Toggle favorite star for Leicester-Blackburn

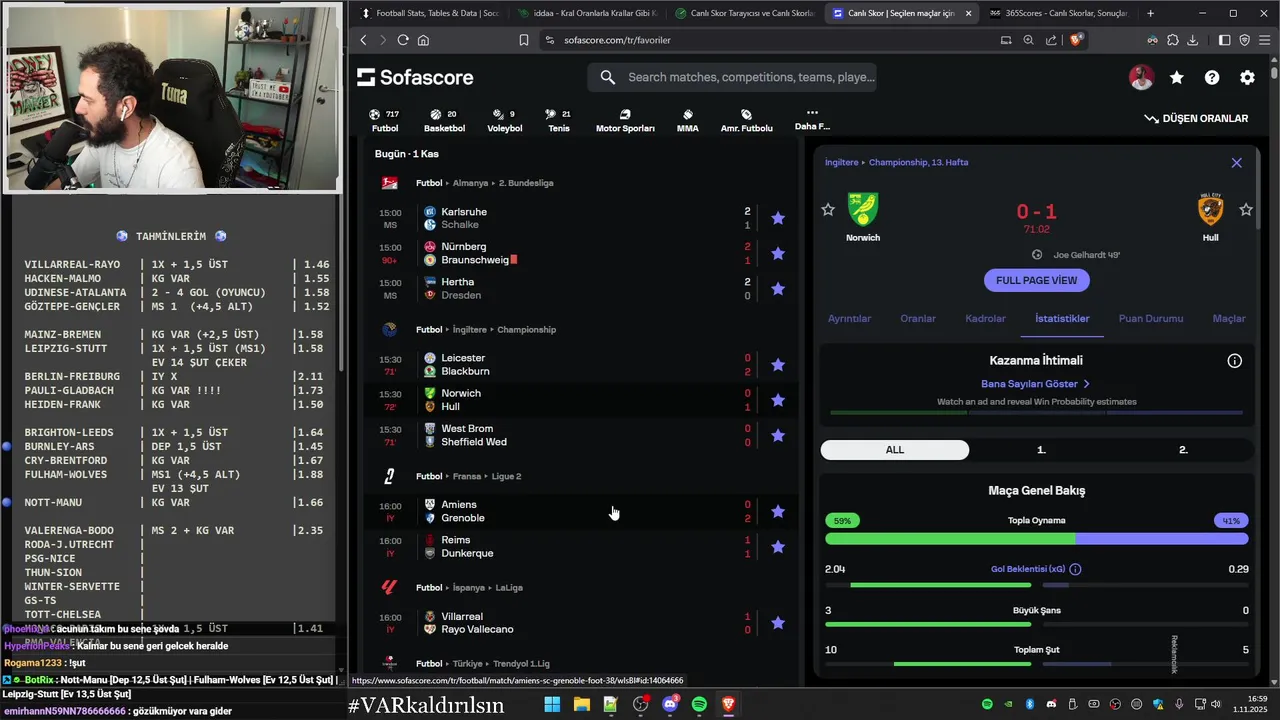(x=778, y=365)
